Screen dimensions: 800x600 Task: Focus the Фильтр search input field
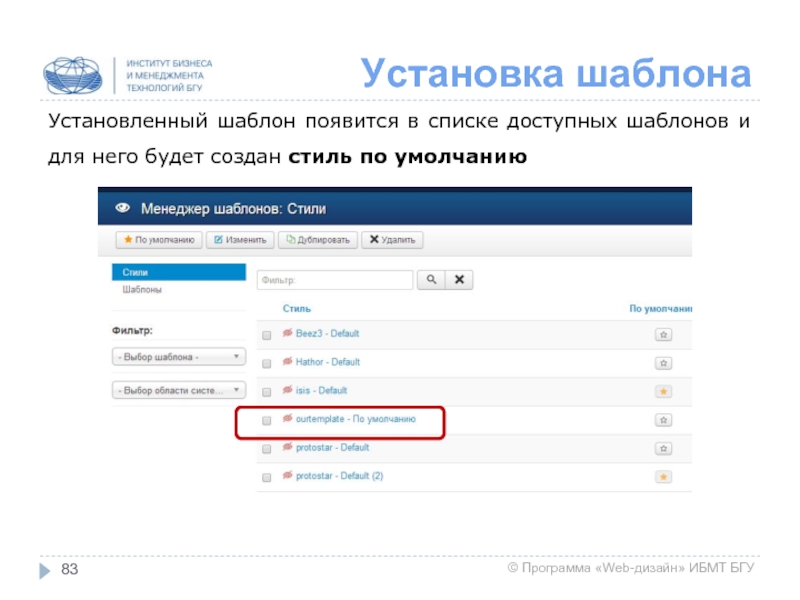click(335, 280)
